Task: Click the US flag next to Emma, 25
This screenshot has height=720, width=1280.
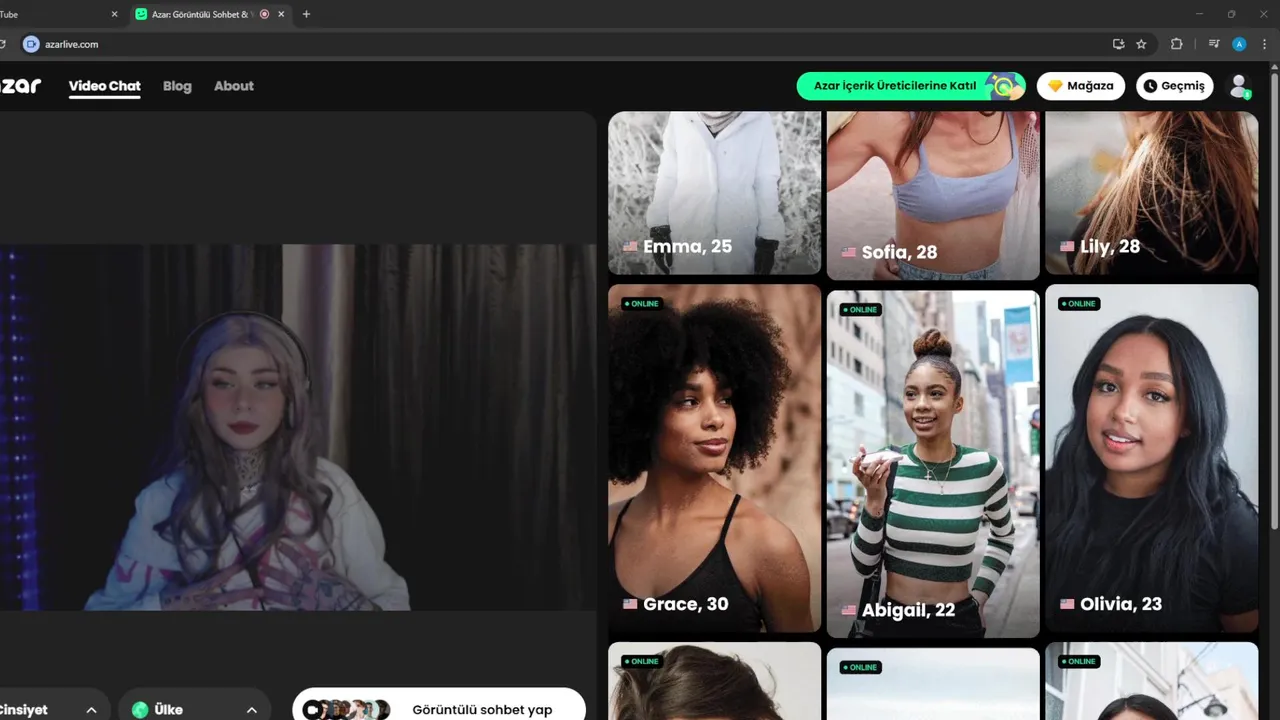Action: [x=630, y=246]
